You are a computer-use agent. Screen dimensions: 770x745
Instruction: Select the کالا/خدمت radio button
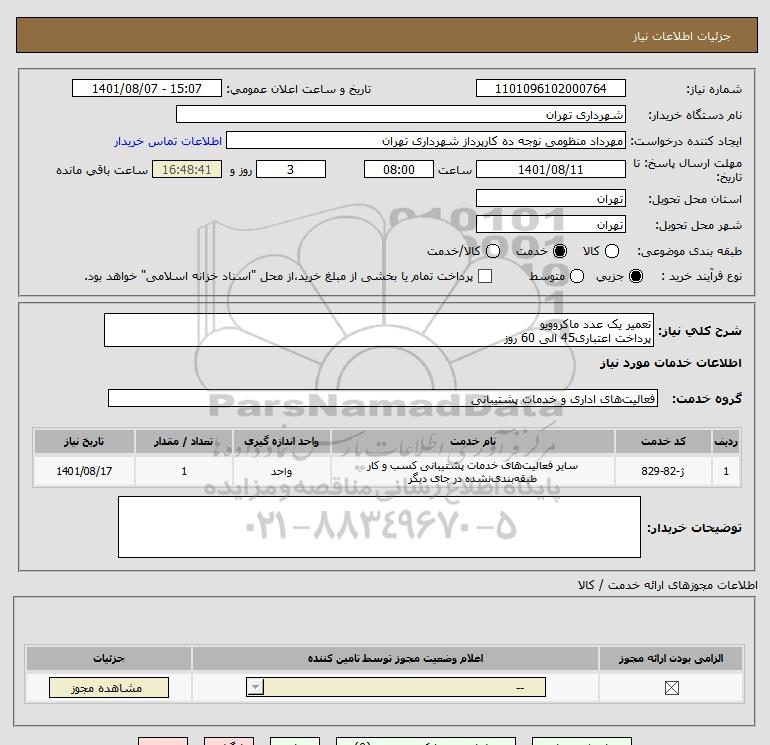[493, 251]
